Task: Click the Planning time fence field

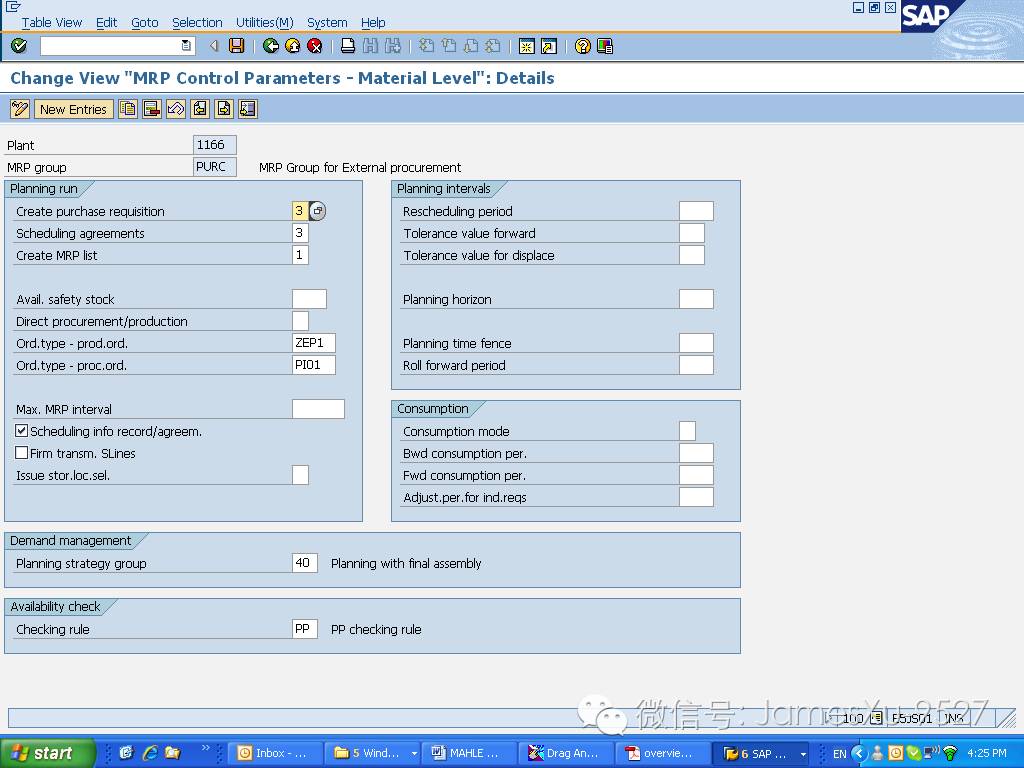Action: pos(696,343)
